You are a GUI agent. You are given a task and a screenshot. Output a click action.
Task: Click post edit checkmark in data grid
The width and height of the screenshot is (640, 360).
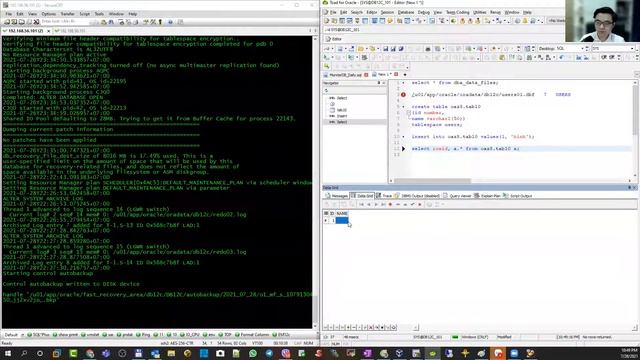pyautogui.click(x=412, y=204)
